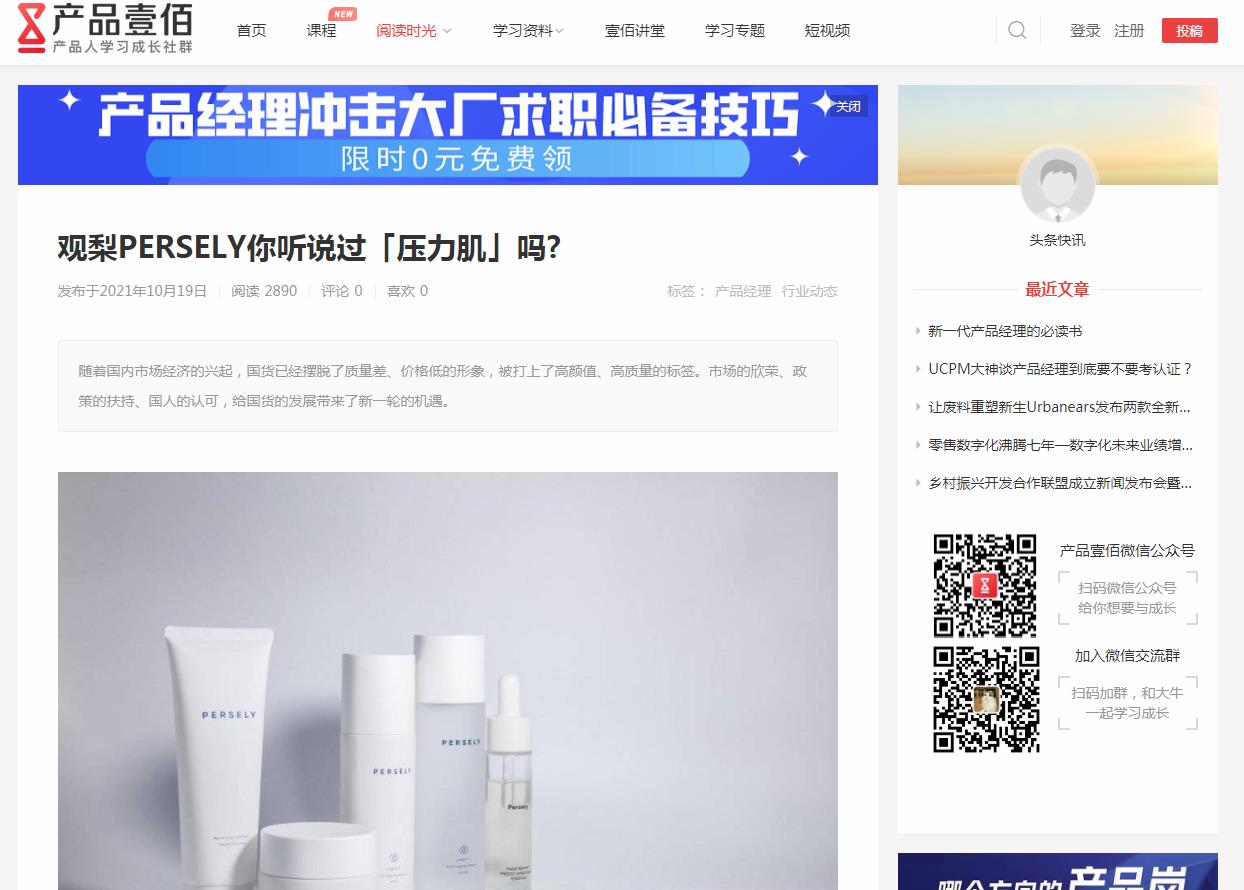Click the 头条快讯 author avatar

[1058, 185]
